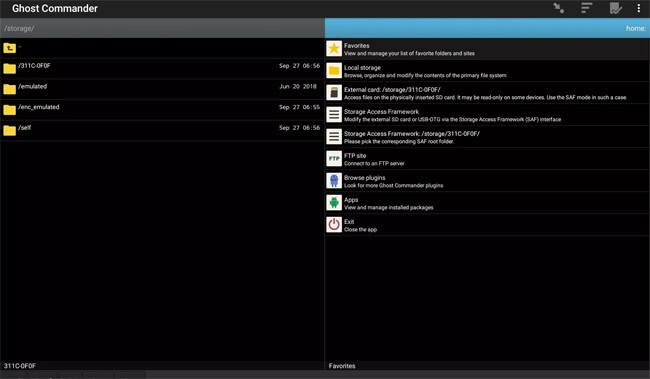Click 'Look for more Ghost Commander plugins' text
This screenshot has width=650, height=379.
[x=393, y=185]
